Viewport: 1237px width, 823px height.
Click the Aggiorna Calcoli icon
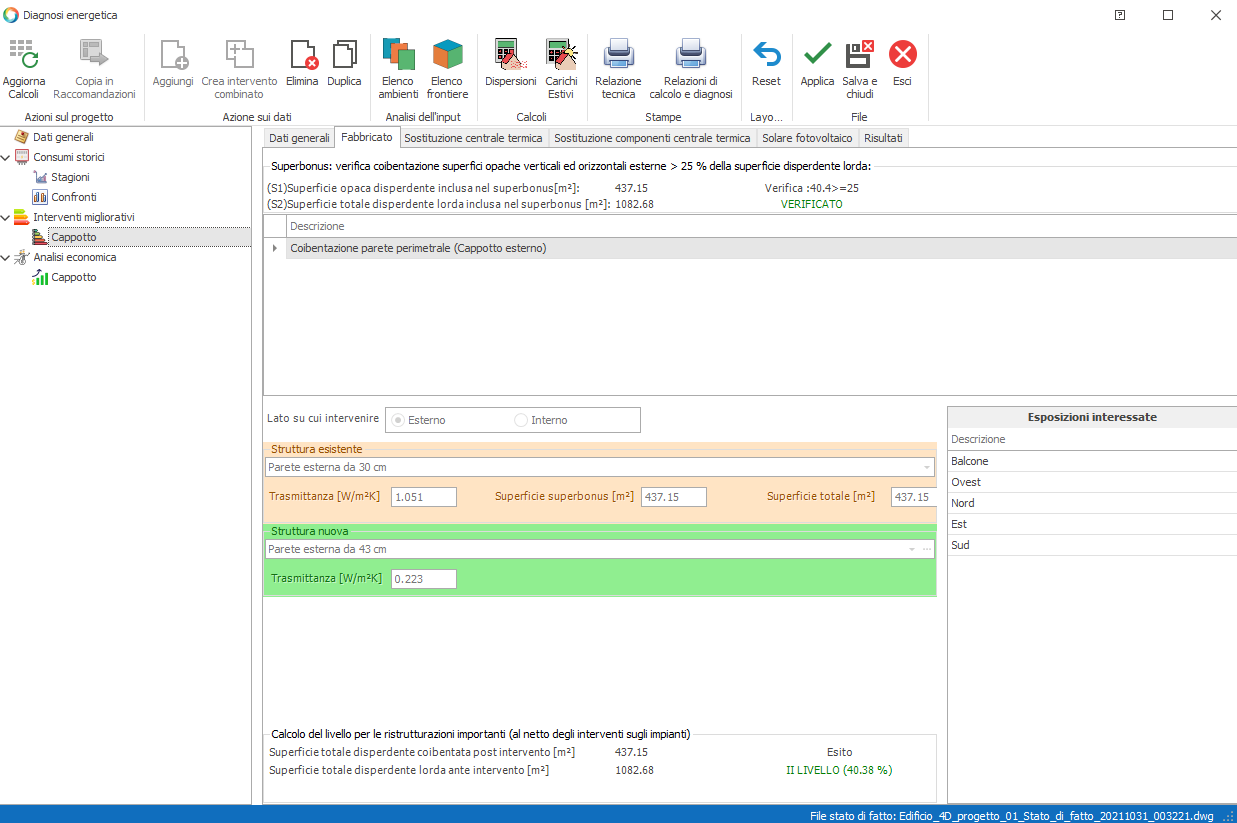[x=23, y=55]
